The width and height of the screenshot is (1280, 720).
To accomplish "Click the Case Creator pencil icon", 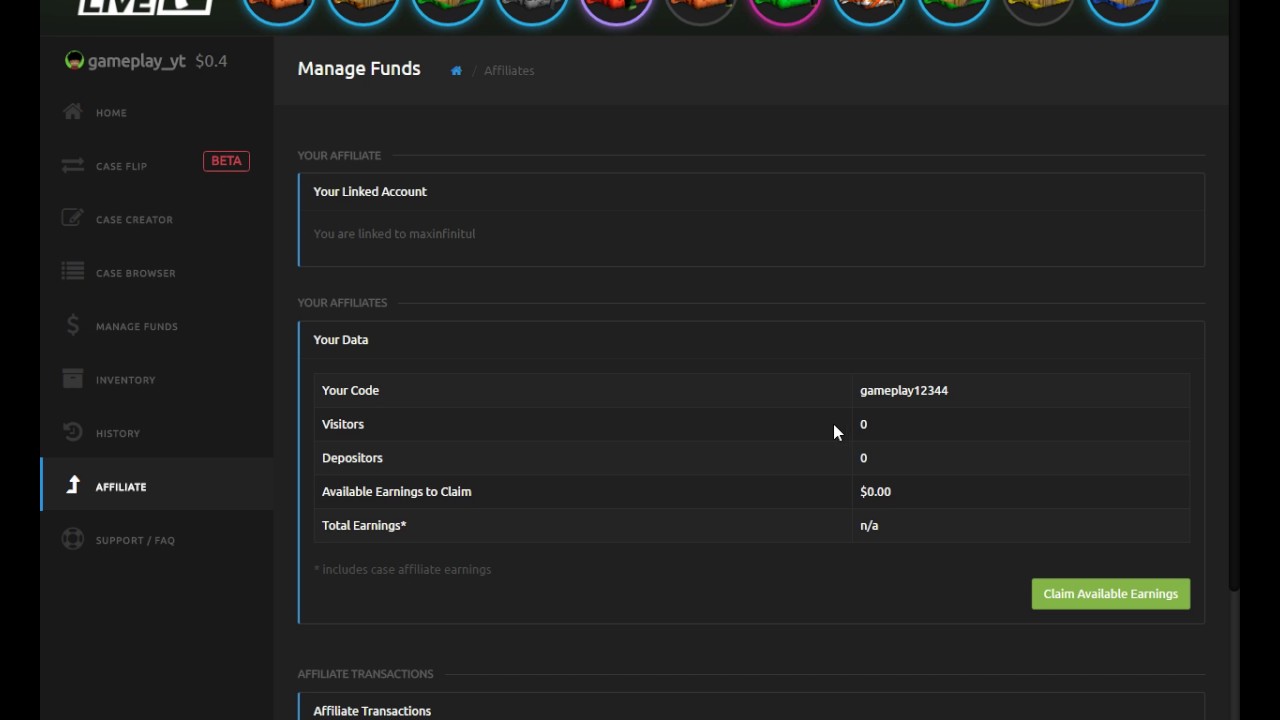I will pos(73,219).
